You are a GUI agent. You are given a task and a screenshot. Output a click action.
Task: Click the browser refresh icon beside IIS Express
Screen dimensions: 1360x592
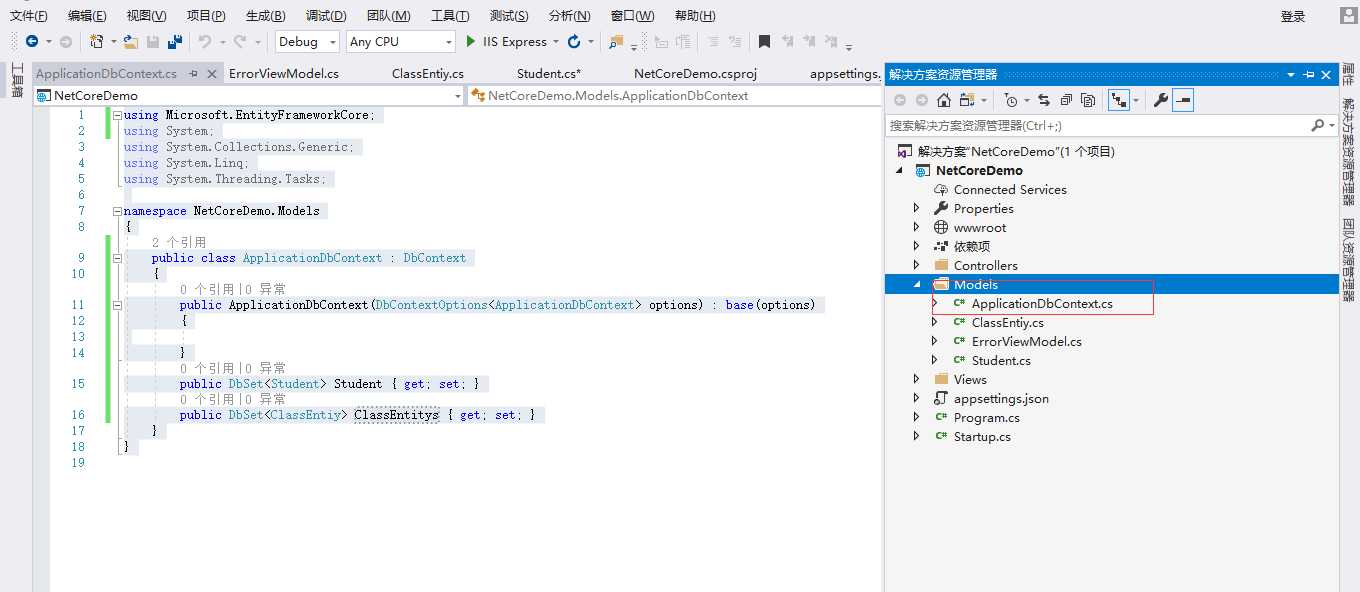(574, 42)
